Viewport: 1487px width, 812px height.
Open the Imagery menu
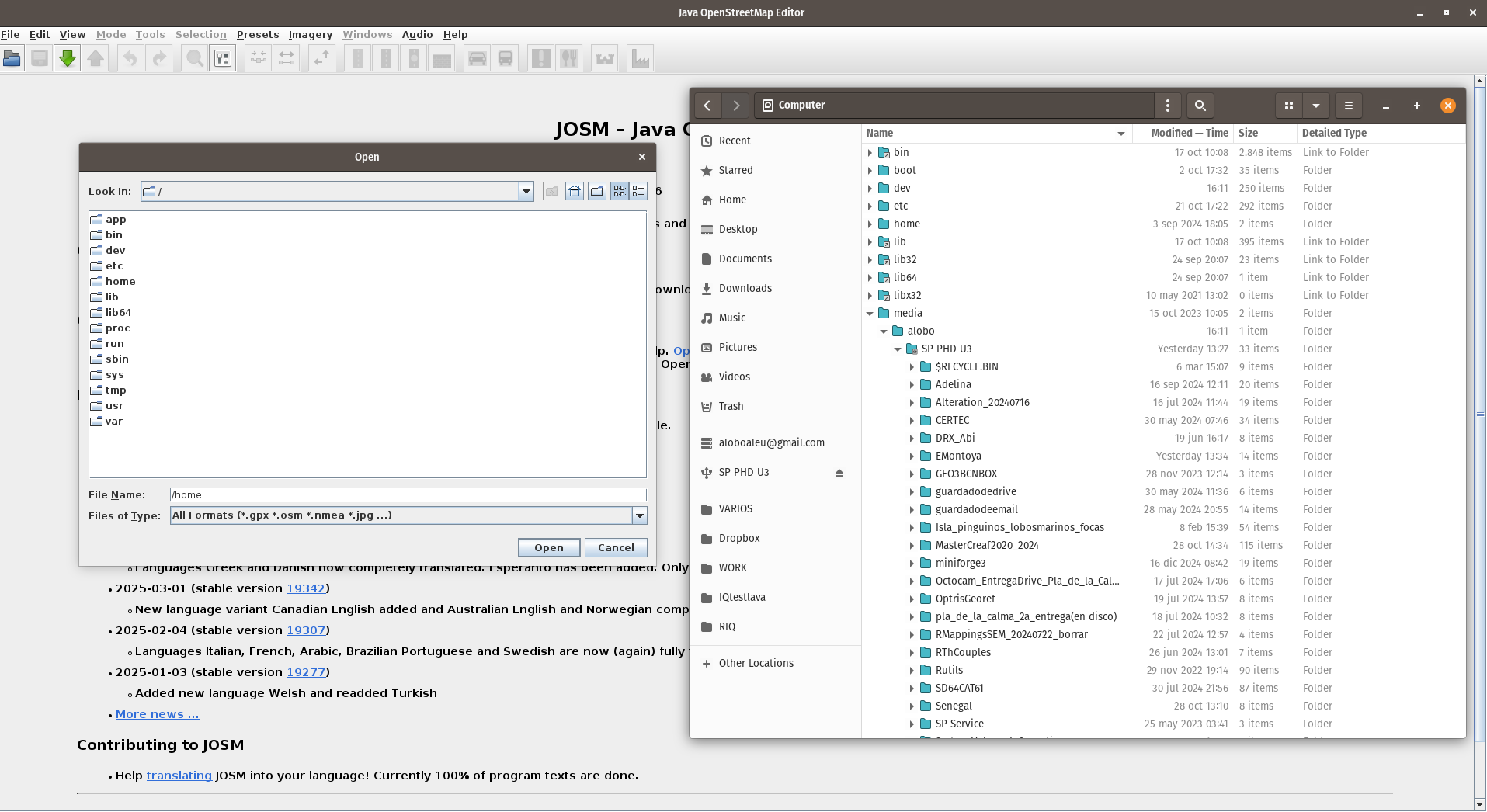pyautogui.click(x=311, y=35)
